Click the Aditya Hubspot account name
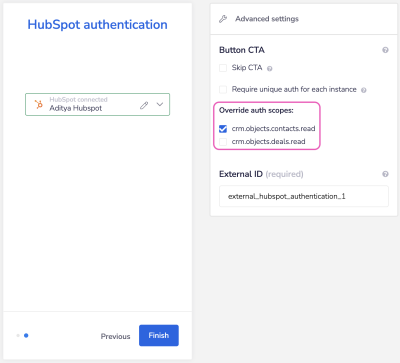The height and width of the screenshot is (363, 400). tap(76, 108)
